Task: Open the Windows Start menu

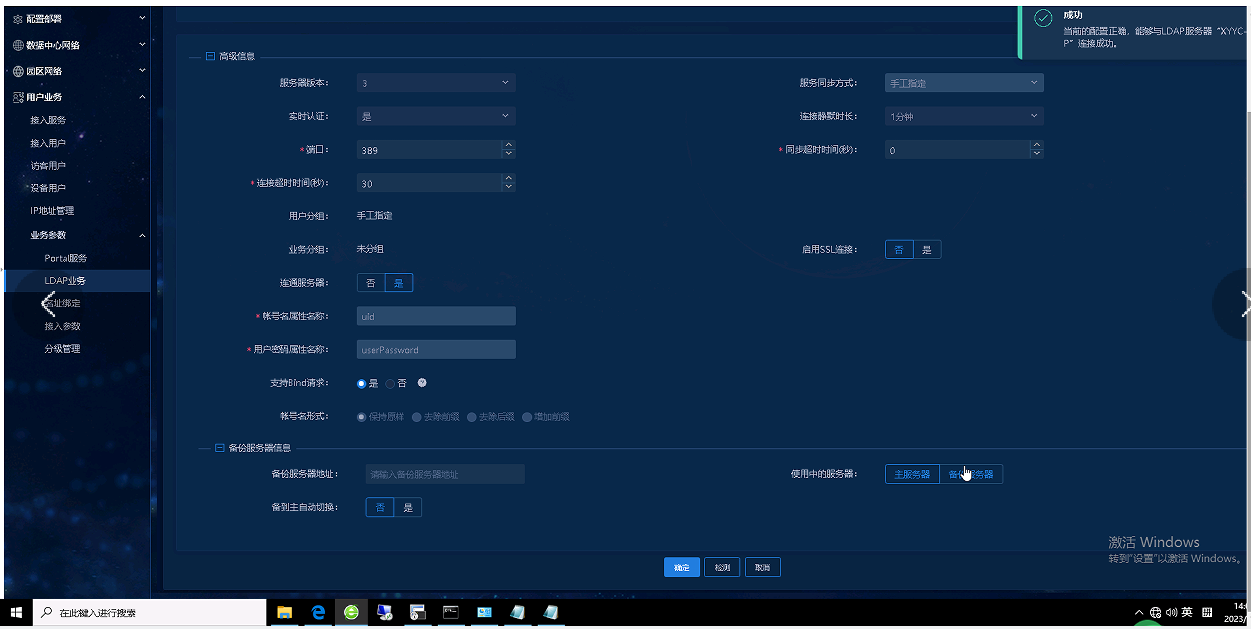Action: pos(16,612)
